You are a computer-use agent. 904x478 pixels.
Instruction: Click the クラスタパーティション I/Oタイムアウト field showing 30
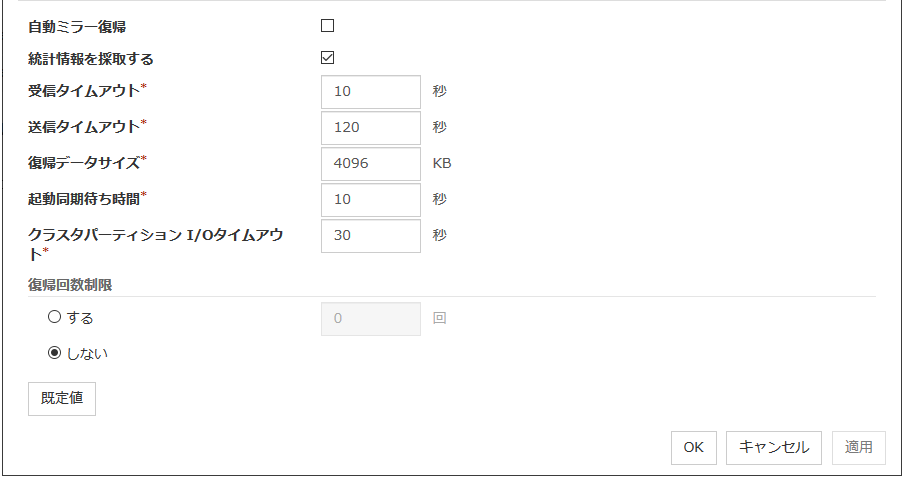pyautogui.click(x=370, y=236)
